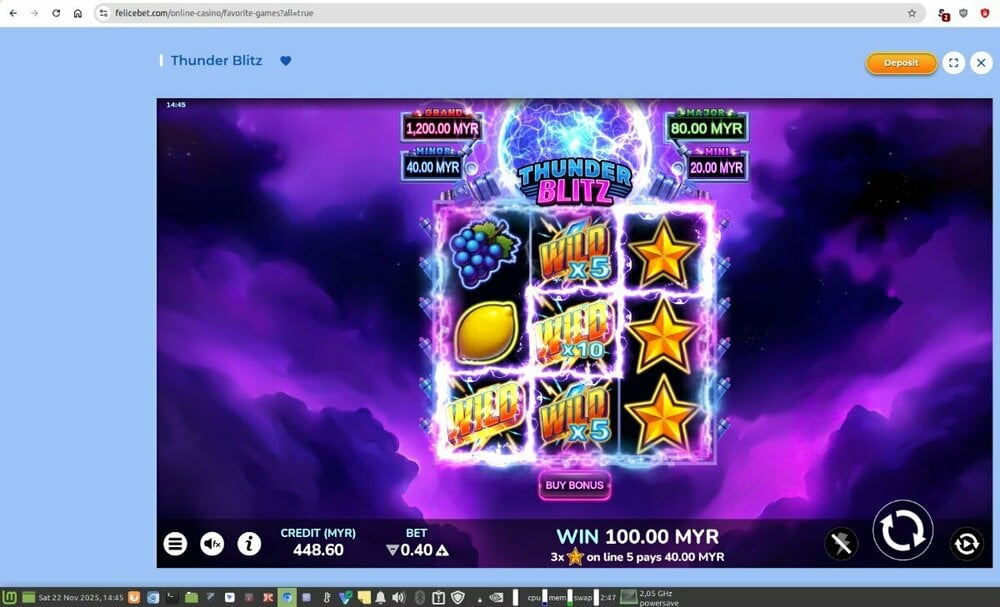Go to the browser home page
The width and height of the screenshot is (1000, 607).
coord(78,13)
